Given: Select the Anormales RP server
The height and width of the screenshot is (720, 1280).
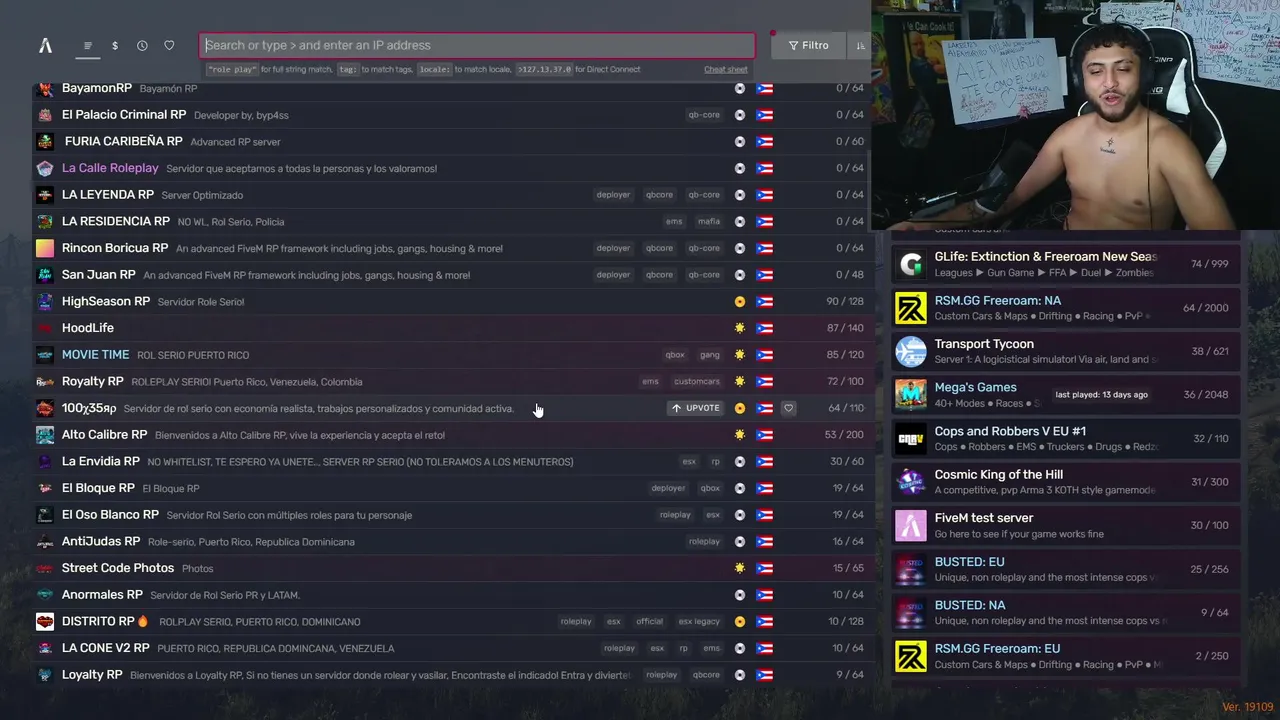Looking at the screenshot, I should (x=452, y=595).
